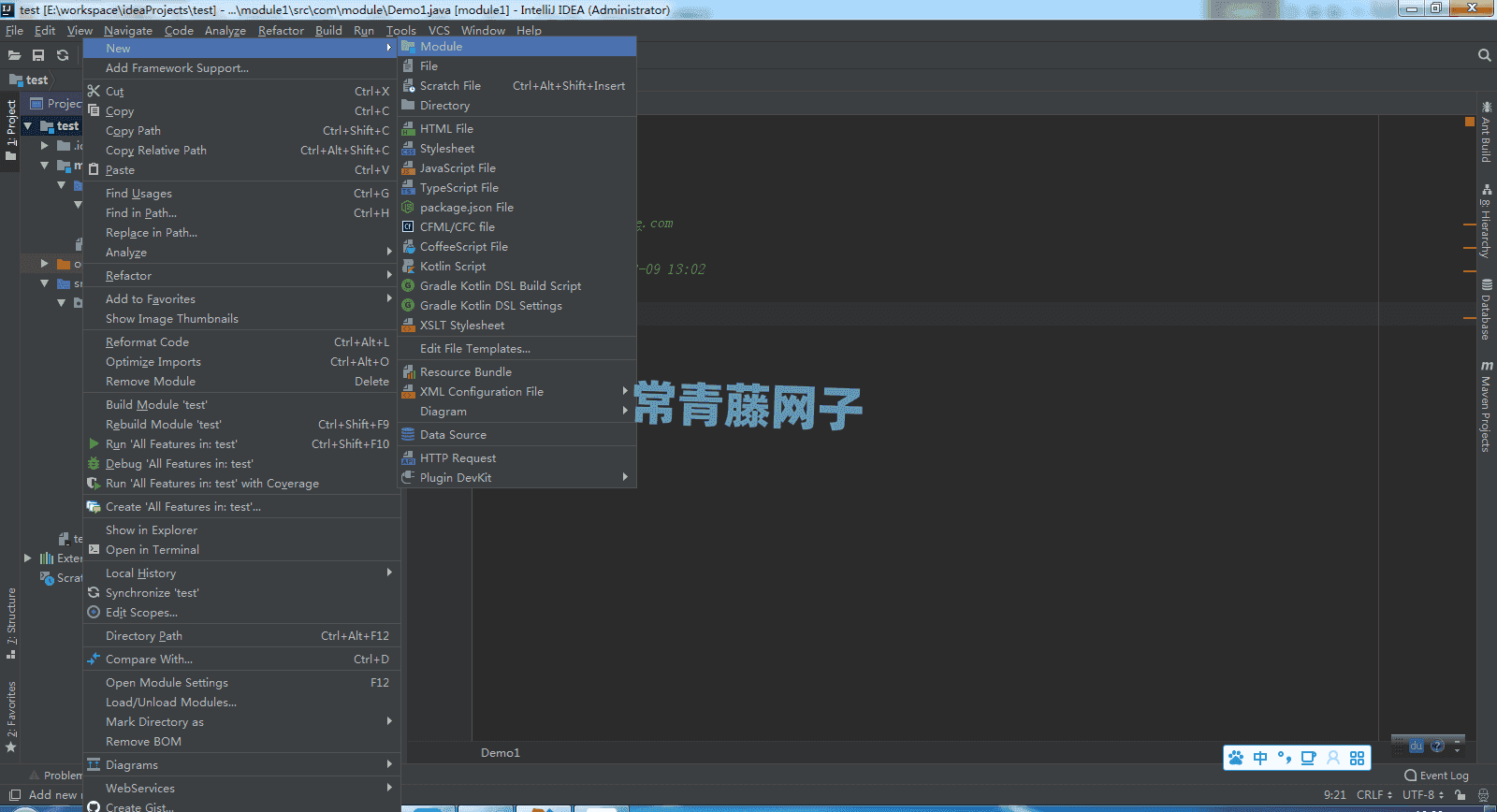
Task: Click the Create Gist GitHub icon
Action: tap(94, 806)
